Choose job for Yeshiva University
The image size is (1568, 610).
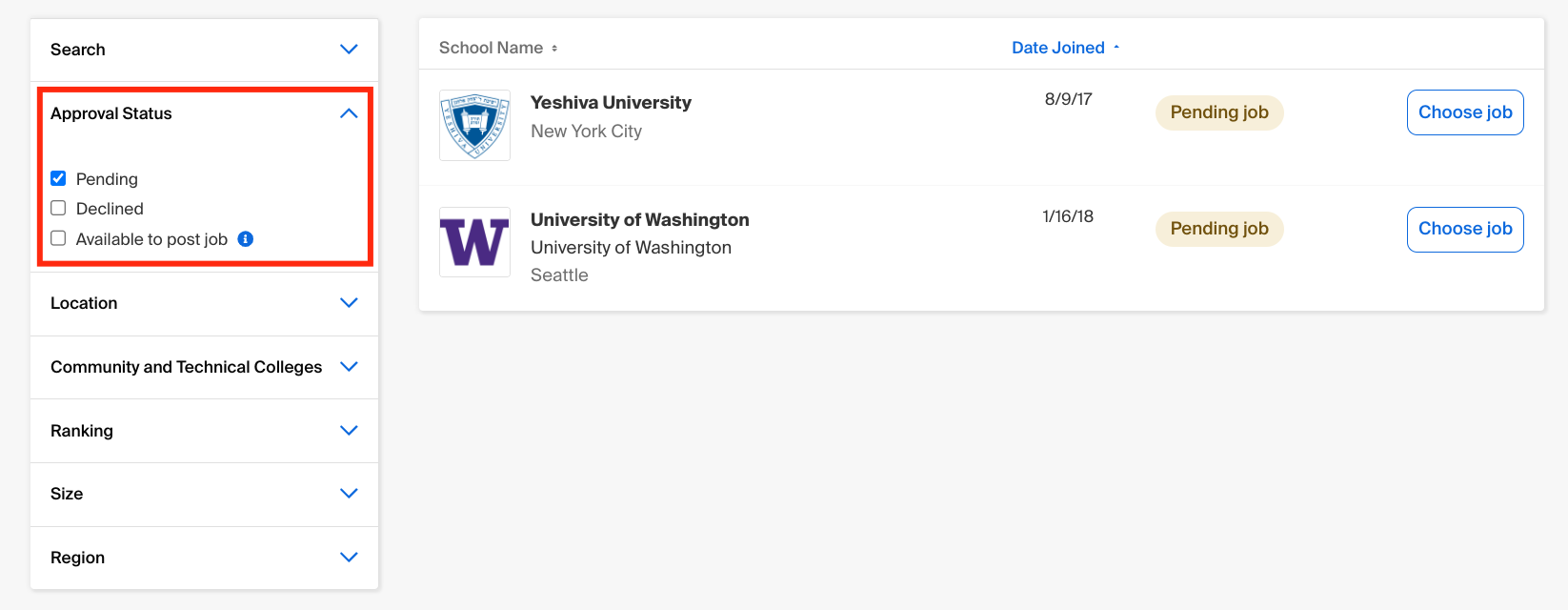tap(1465, 112)
